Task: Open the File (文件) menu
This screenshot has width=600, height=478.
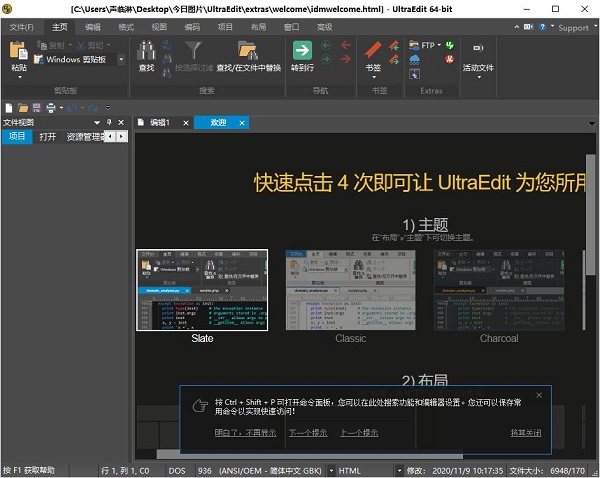Action: click(21, 27)
